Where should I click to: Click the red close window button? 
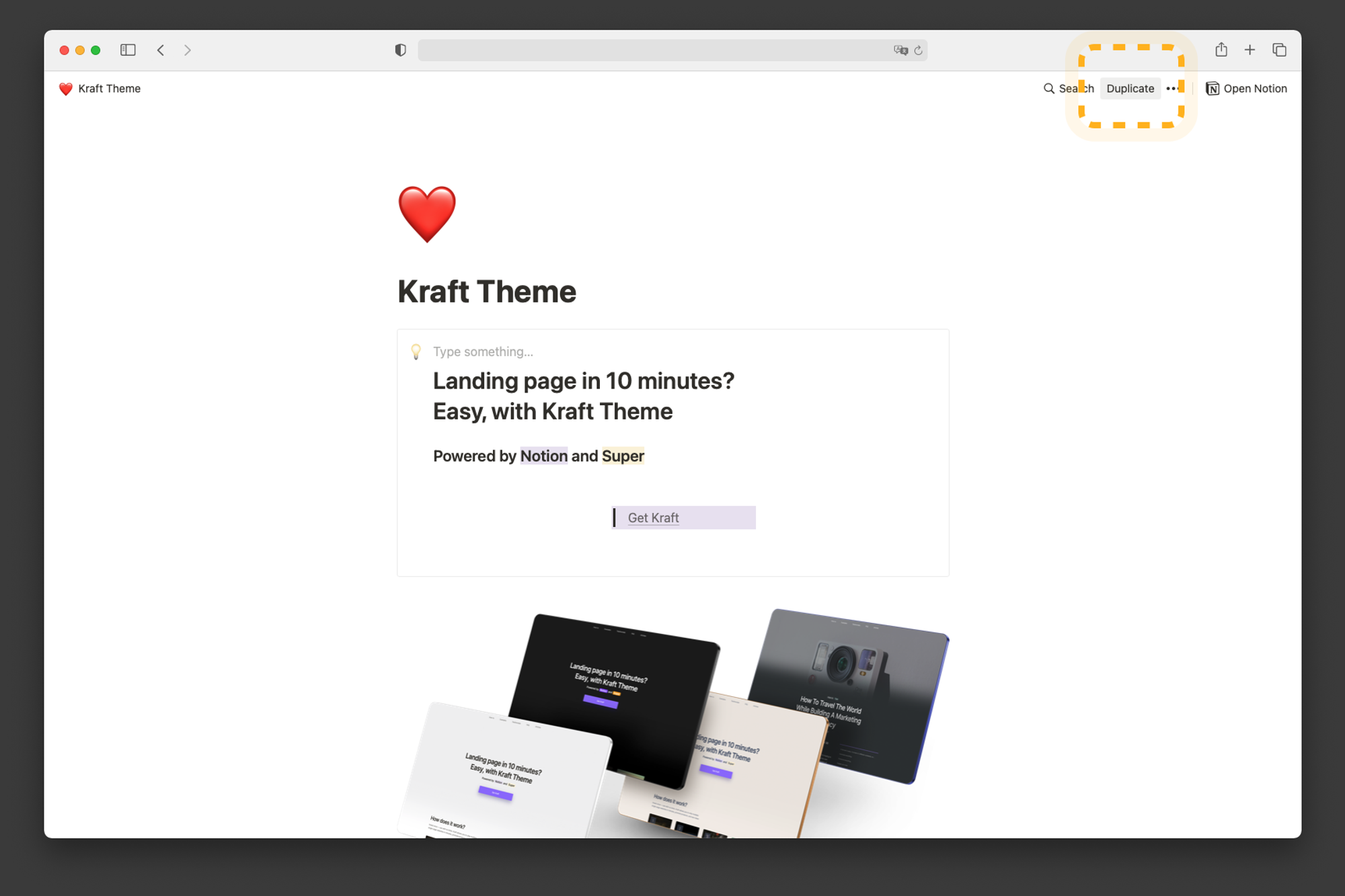pyautogui.click(x=65, y=50)
